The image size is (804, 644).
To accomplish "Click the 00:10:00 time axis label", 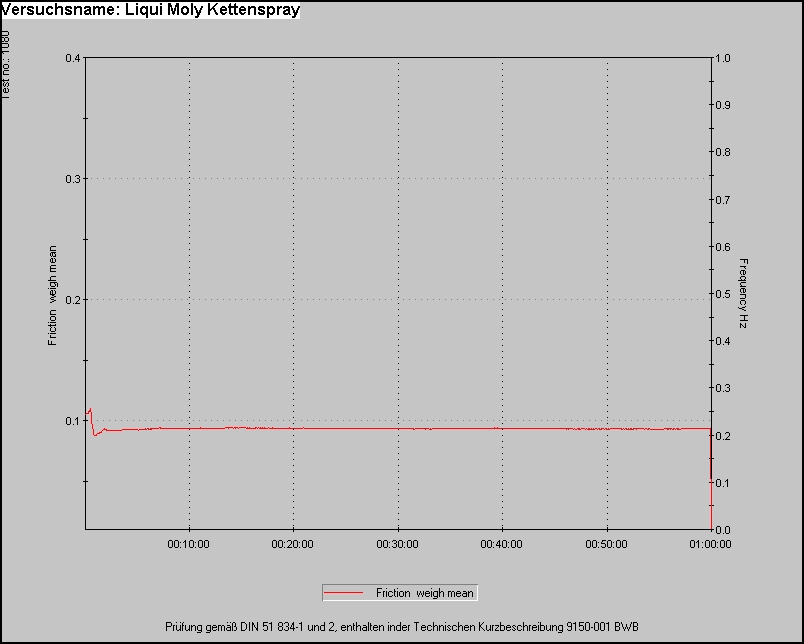I will pyautogui.click(x=188, y=544).
